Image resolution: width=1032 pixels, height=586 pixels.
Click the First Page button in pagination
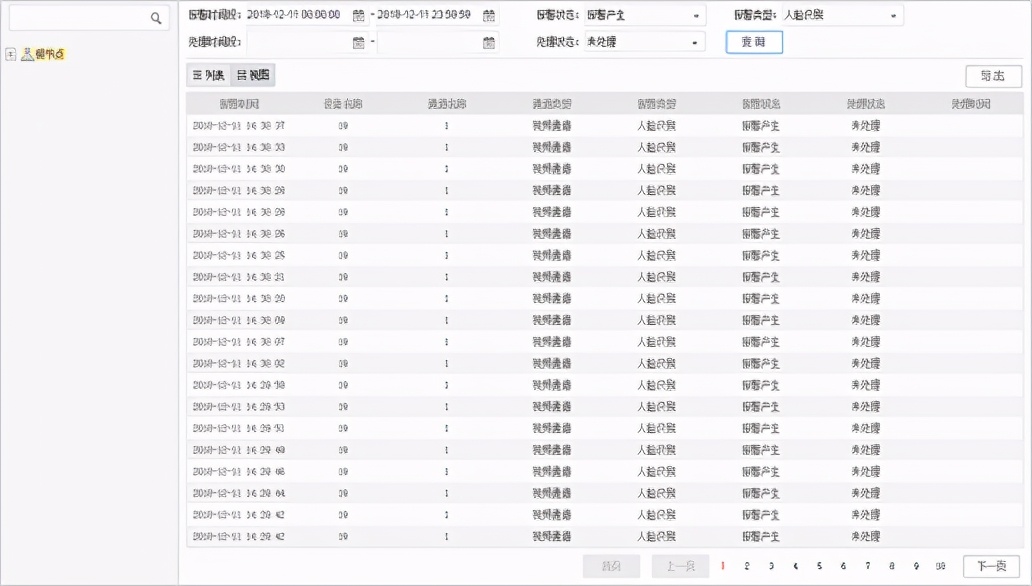610,565
